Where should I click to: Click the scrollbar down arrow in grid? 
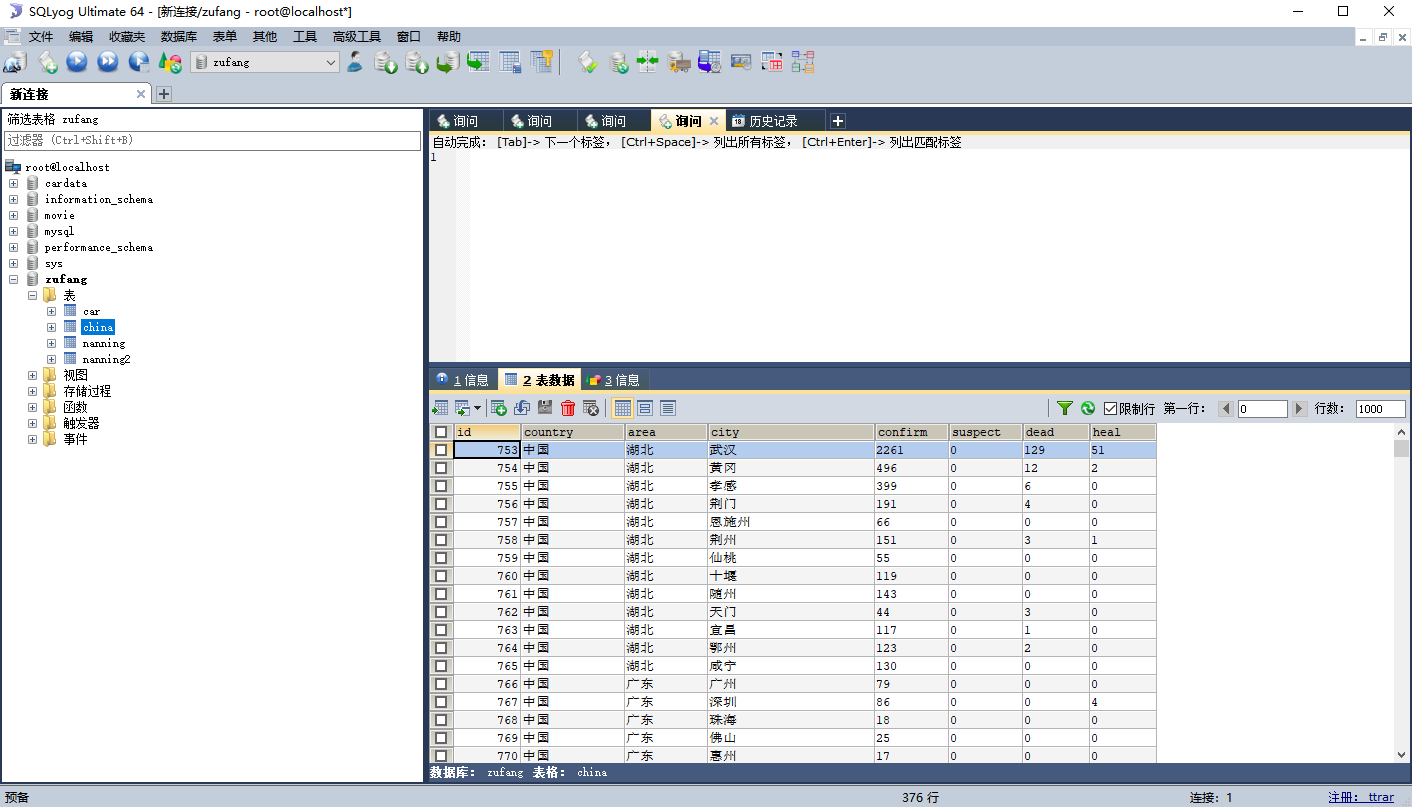coord(1401,755)
